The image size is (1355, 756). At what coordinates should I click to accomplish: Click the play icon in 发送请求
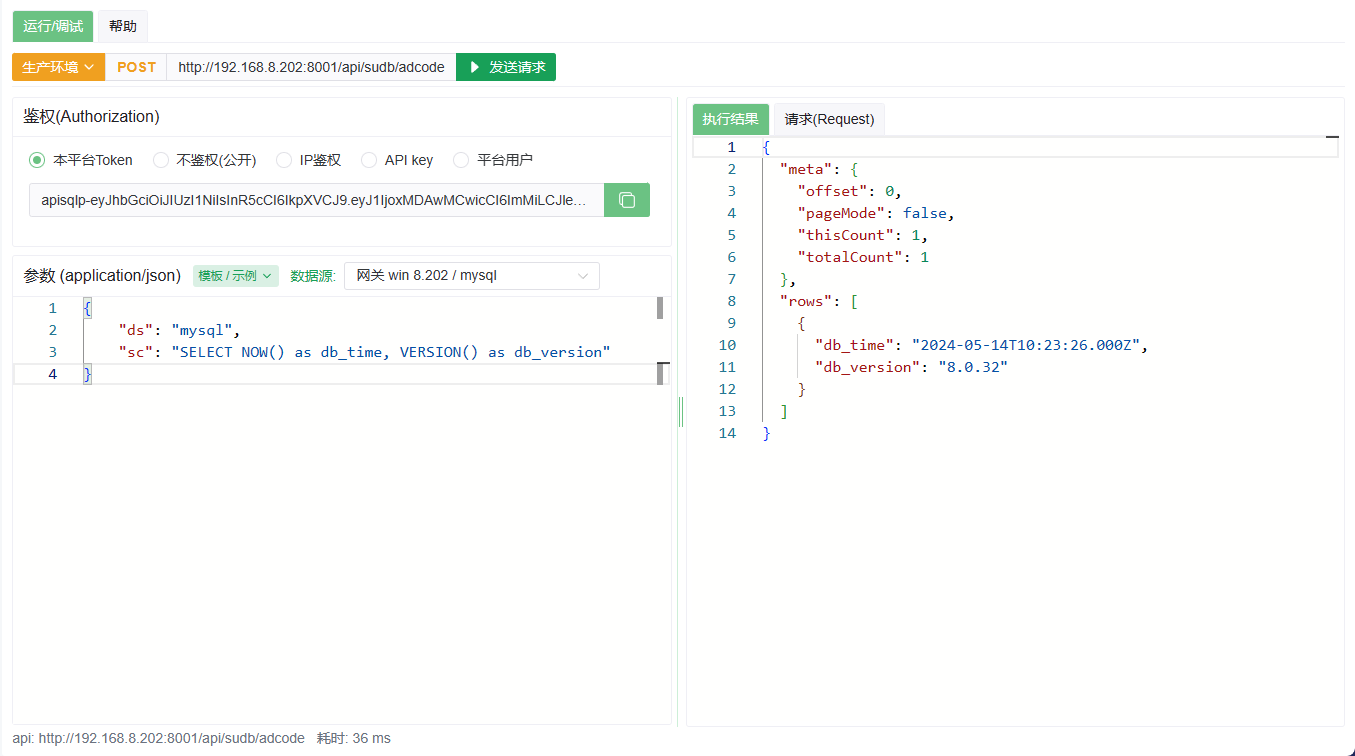475,67
